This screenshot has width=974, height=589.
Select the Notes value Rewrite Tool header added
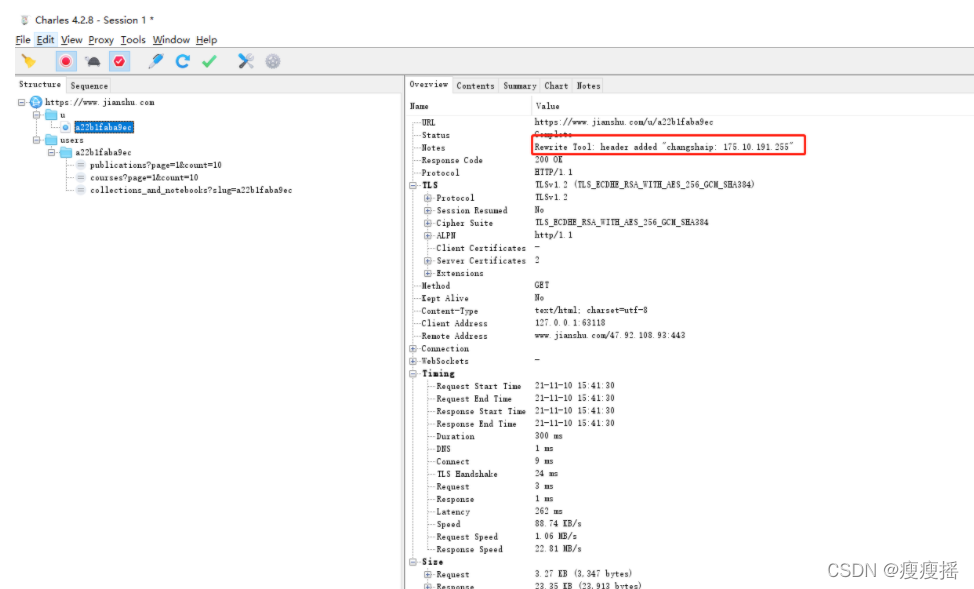(x=664, y=147)
